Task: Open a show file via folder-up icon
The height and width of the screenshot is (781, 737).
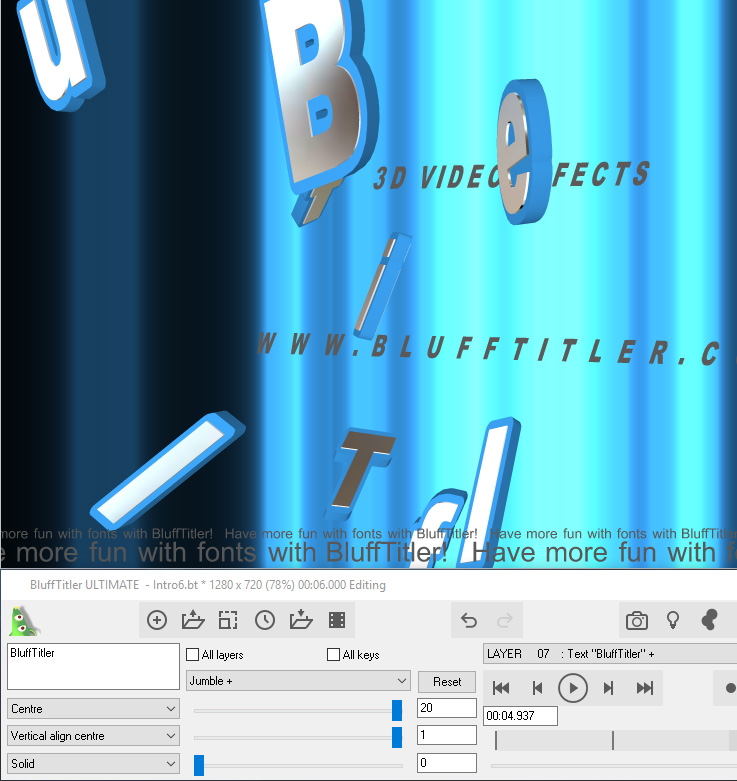Action: pyautogui.click(x=193, y=620)
